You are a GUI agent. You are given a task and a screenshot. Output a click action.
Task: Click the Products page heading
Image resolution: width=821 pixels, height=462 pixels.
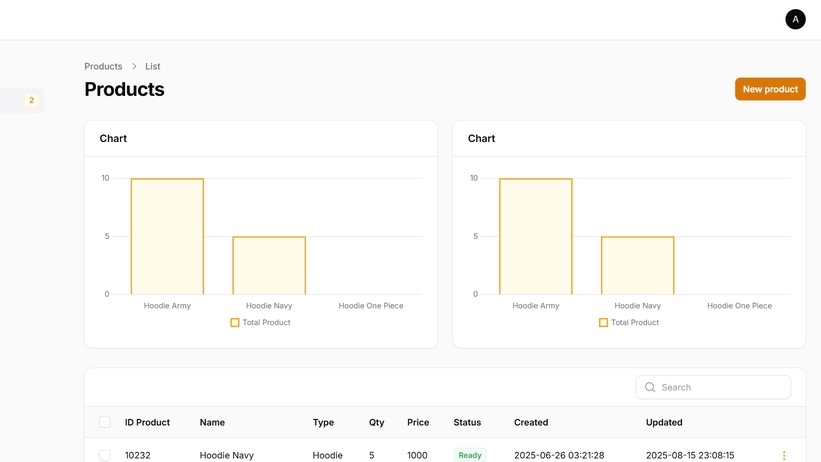[x=124, y=89]
